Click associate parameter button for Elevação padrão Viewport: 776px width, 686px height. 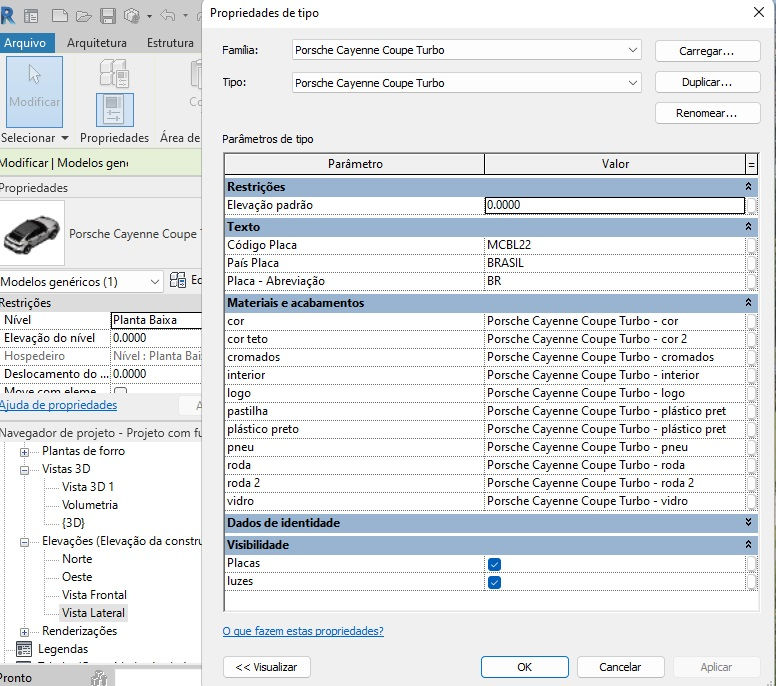pos(751,205)
